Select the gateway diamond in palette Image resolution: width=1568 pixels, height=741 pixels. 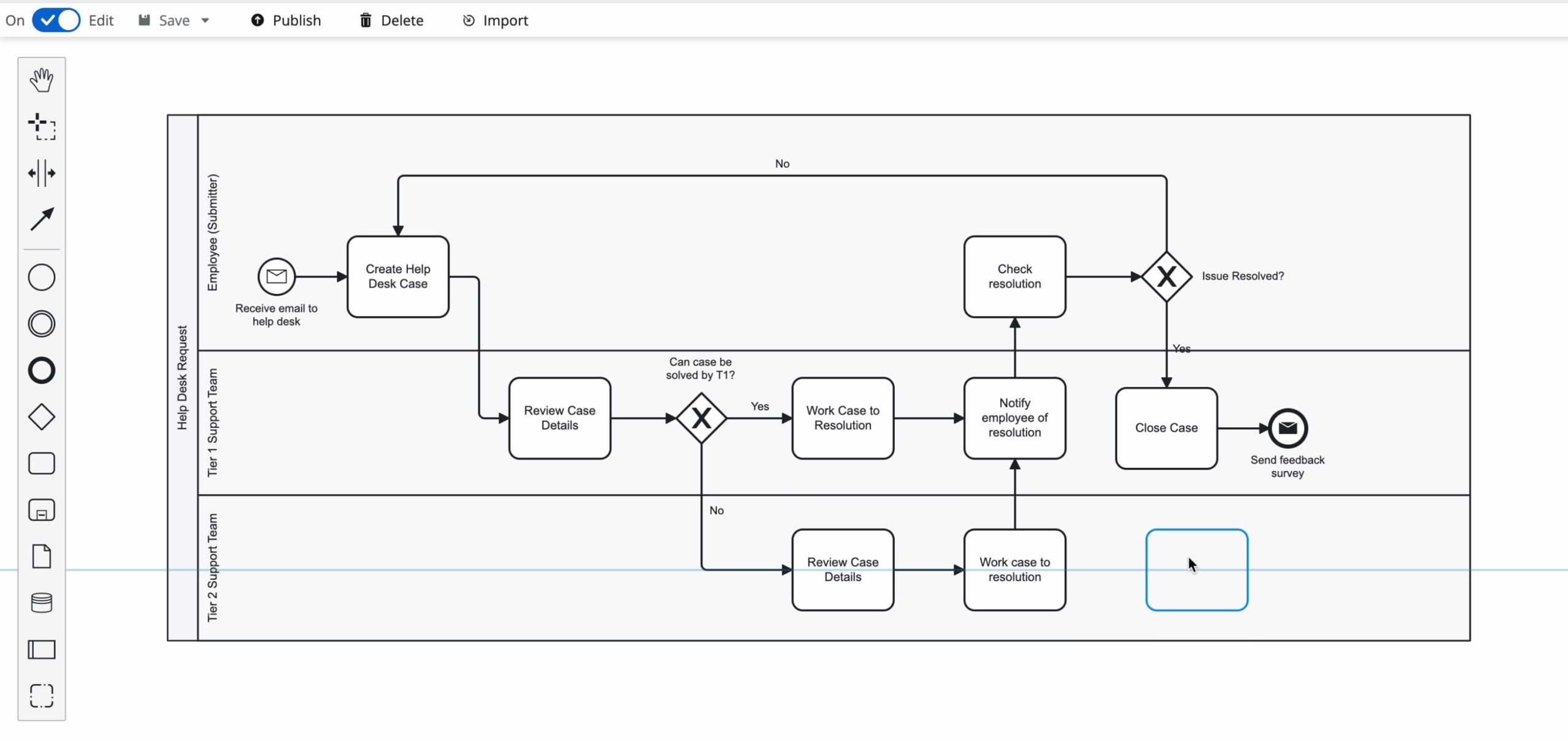point(42,417)
